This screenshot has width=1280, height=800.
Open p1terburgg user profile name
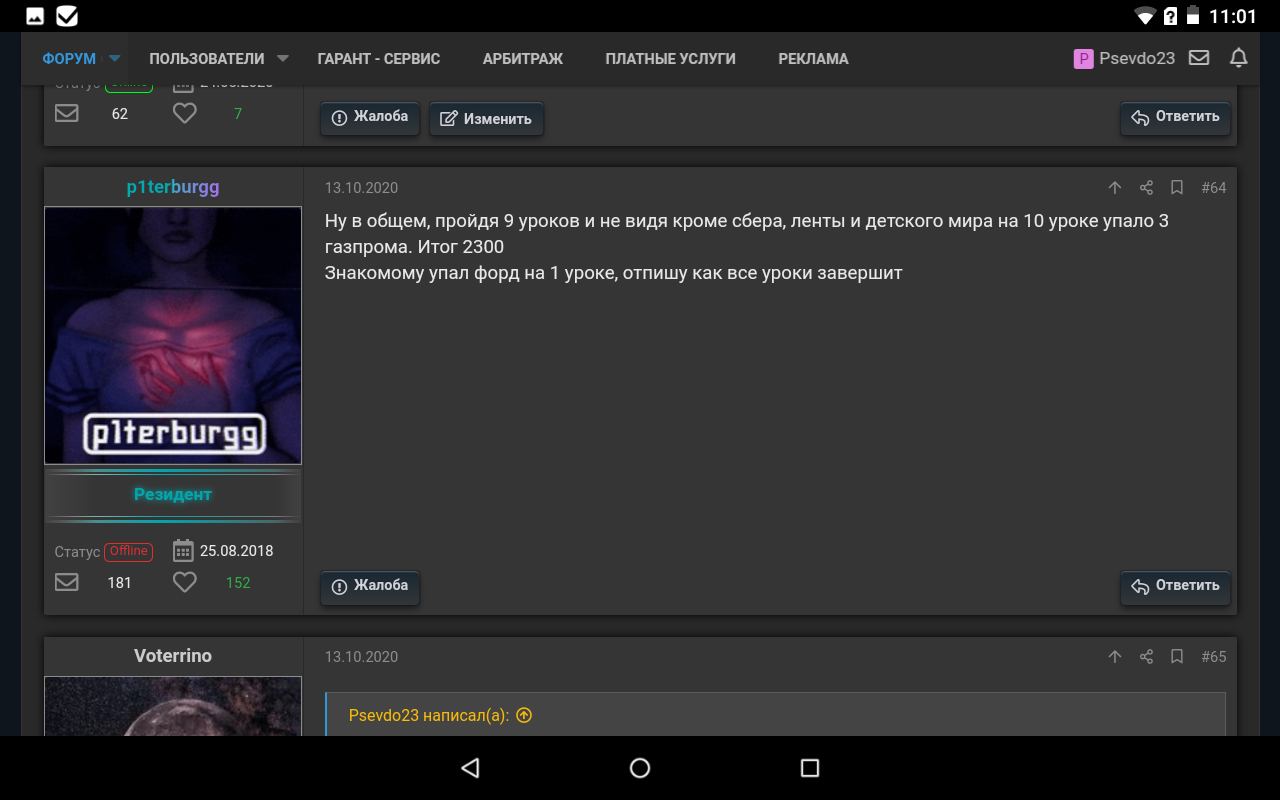pos(173,187)
